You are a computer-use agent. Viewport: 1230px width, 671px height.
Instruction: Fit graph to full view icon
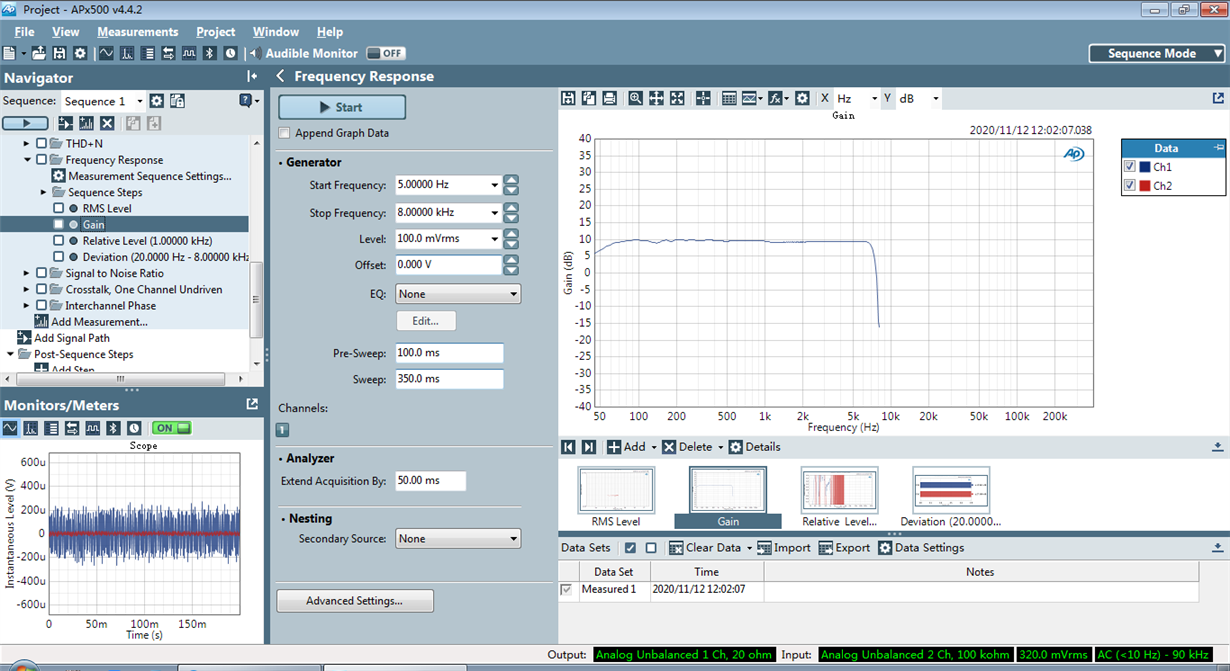(x=677, y=98)
